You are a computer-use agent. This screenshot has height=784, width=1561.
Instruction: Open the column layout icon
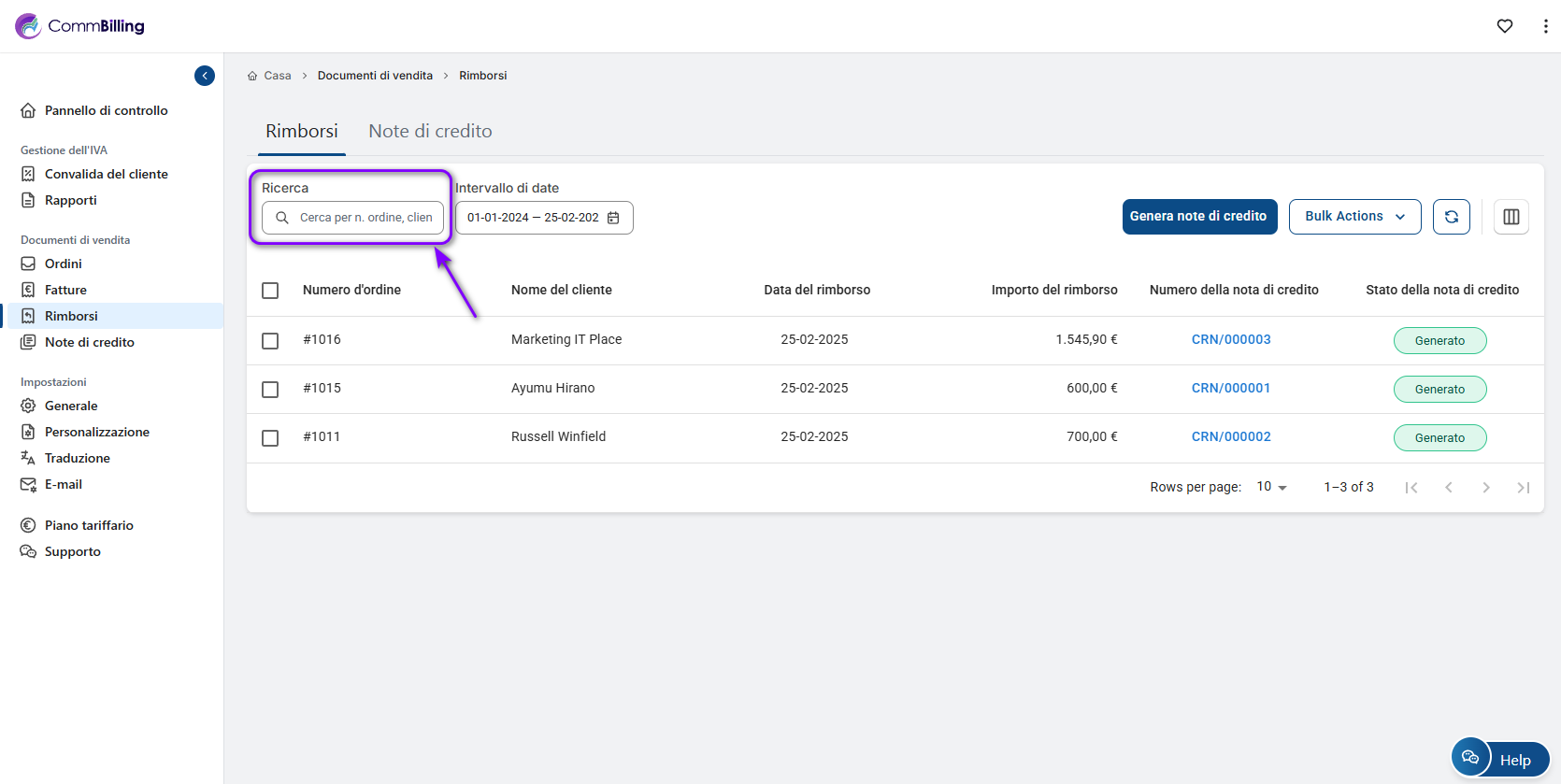[1511, 217]
